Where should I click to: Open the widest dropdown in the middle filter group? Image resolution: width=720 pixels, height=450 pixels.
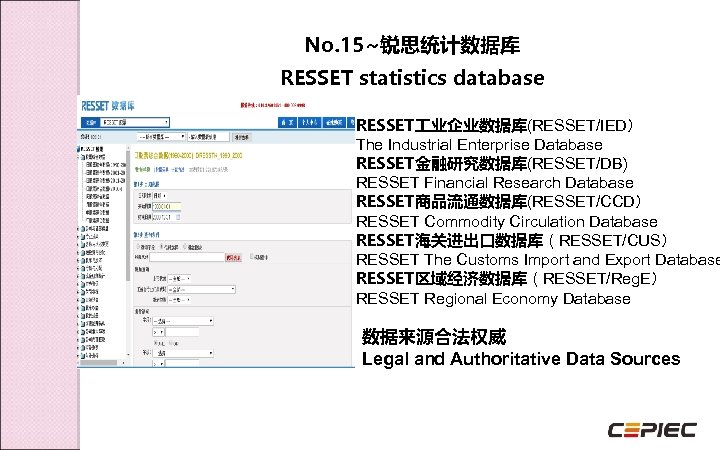click(202, 289)
